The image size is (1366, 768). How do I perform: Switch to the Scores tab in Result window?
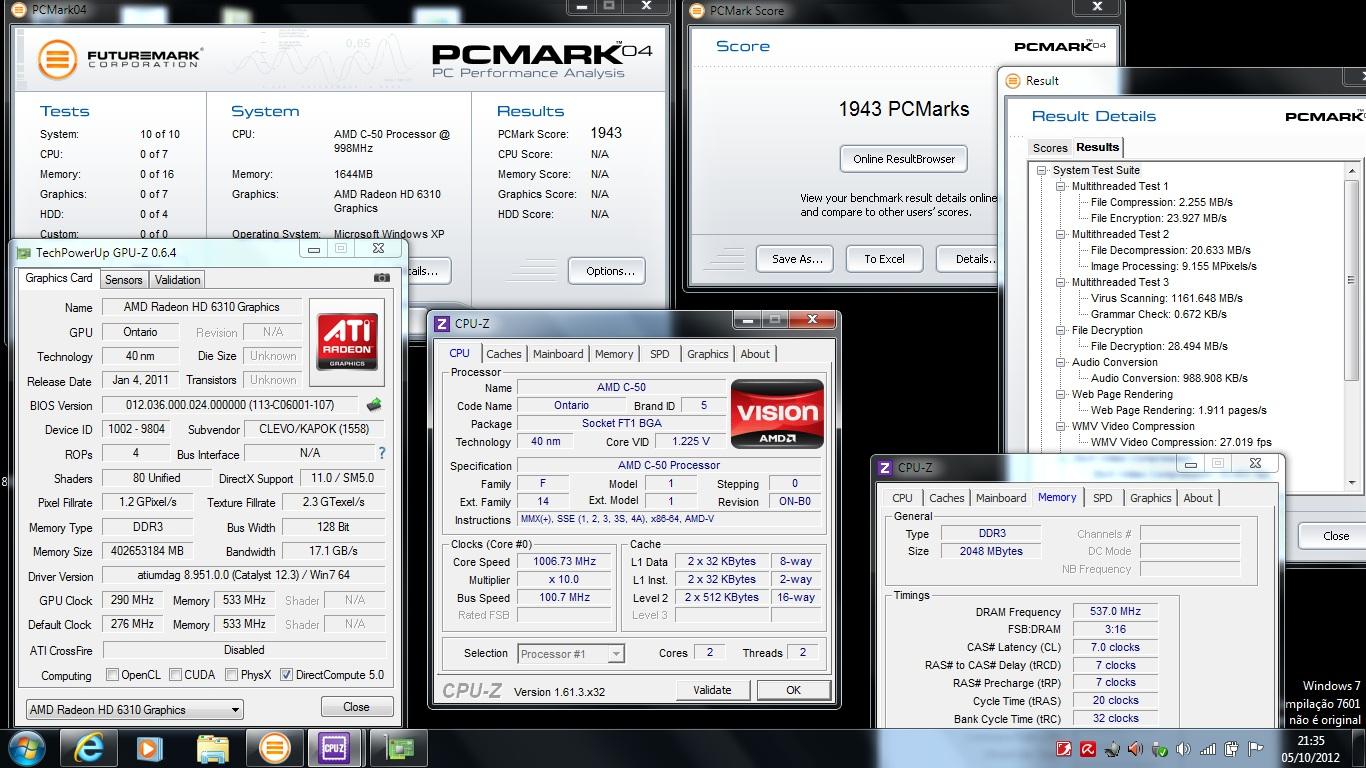[1050, 148]
